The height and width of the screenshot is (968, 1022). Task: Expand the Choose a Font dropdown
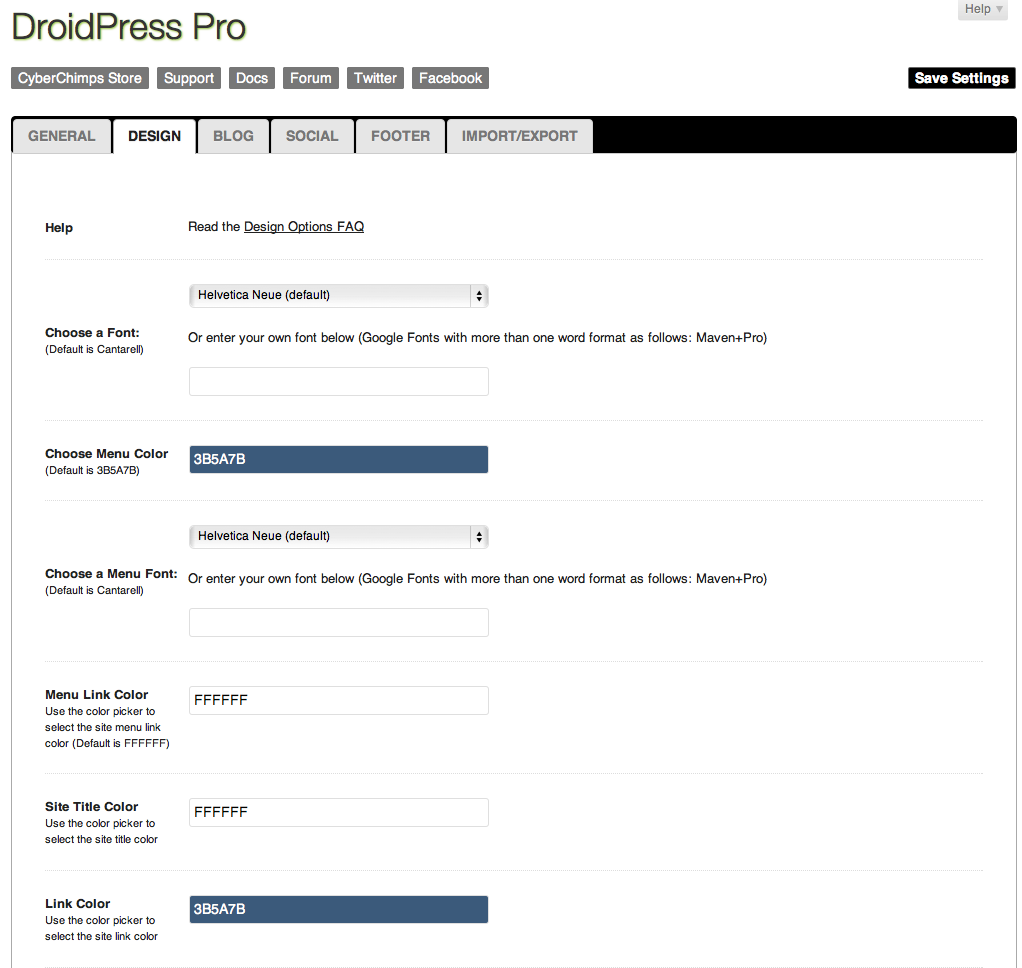pyautogui.click(x=339, y=296)
